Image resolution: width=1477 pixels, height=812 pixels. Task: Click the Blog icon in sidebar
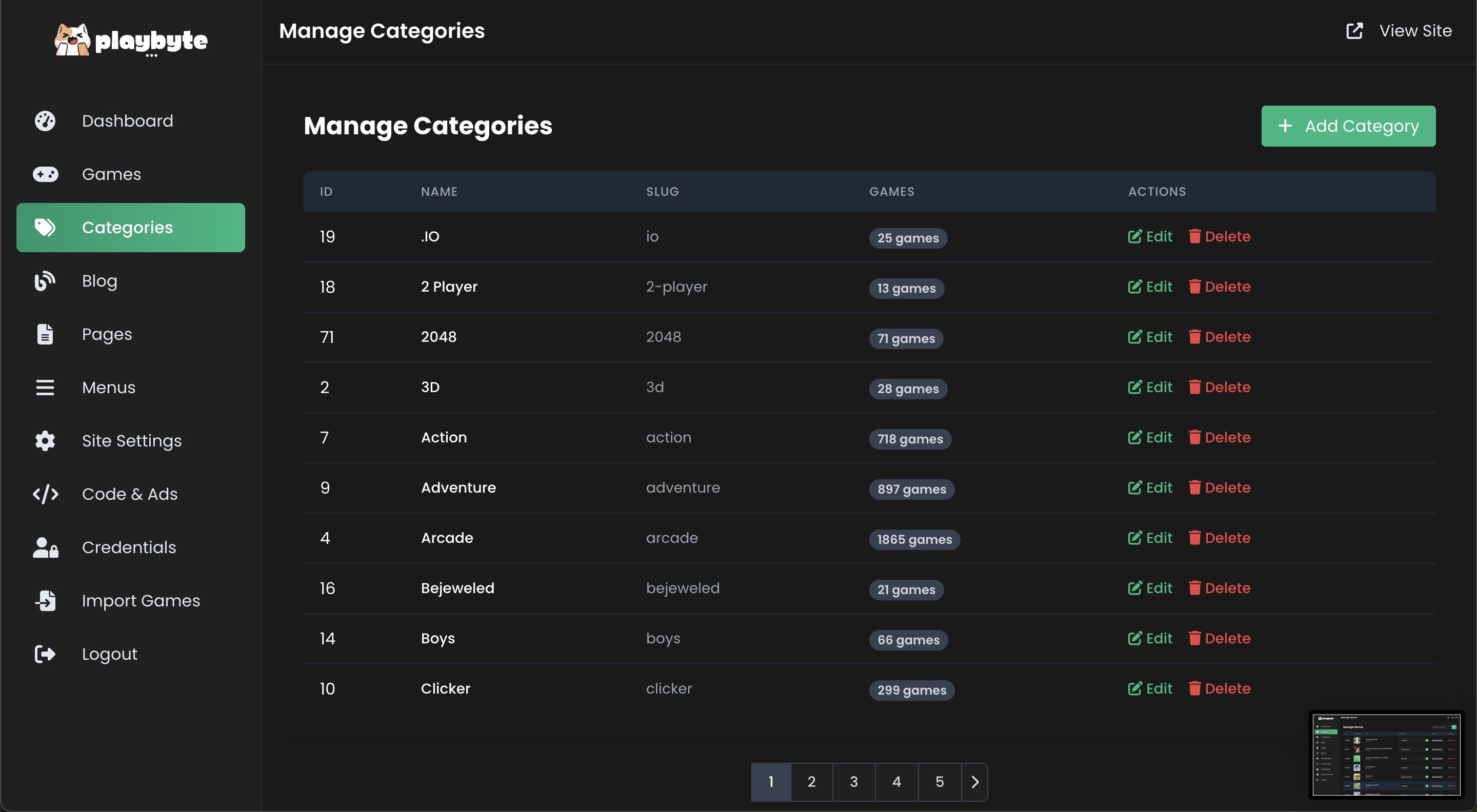click(45, 281)
